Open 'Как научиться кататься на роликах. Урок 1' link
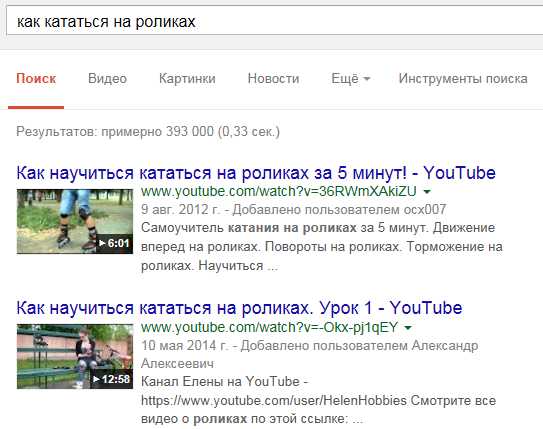The height and width of the screenshot is (429, 543). click(x=239, y=308)
